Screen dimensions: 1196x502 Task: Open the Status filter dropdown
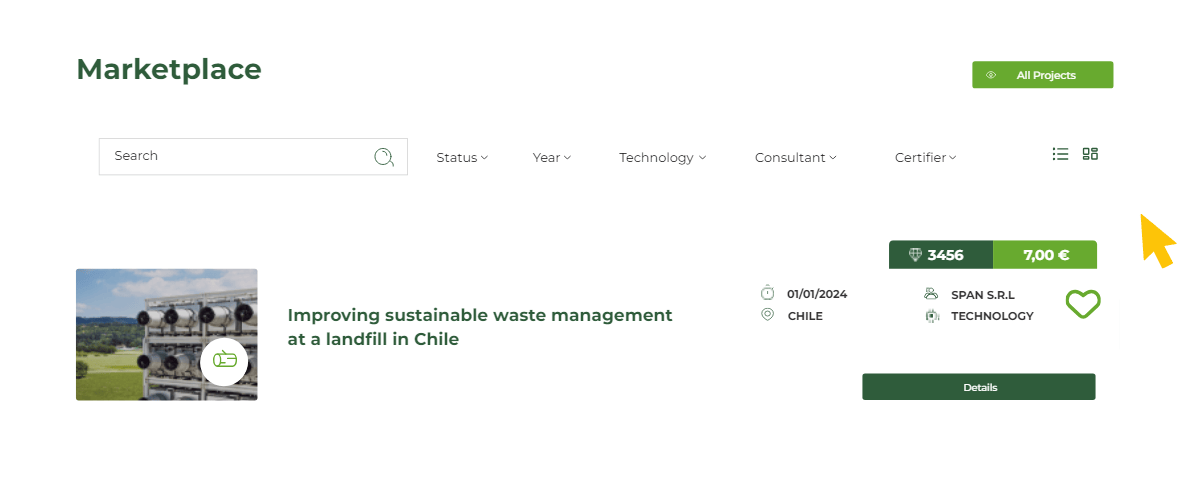point(462,157)
